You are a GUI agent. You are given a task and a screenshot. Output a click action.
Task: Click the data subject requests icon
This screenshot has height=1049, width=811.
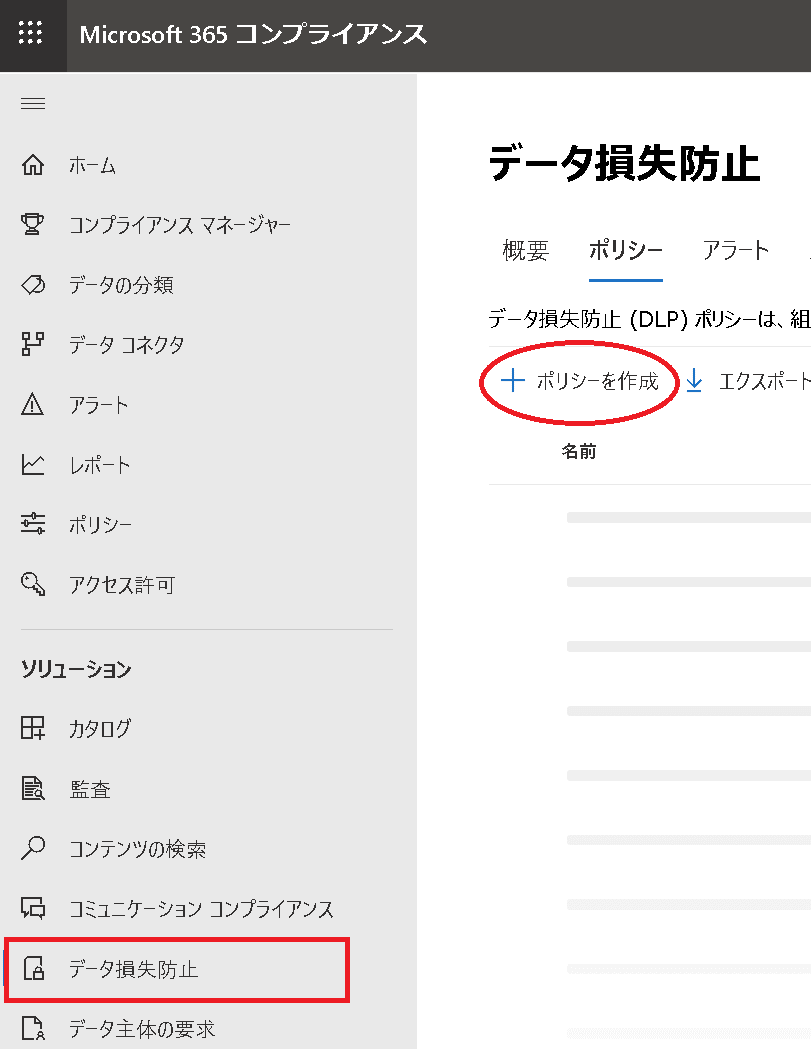click(x=33, y=1028)
